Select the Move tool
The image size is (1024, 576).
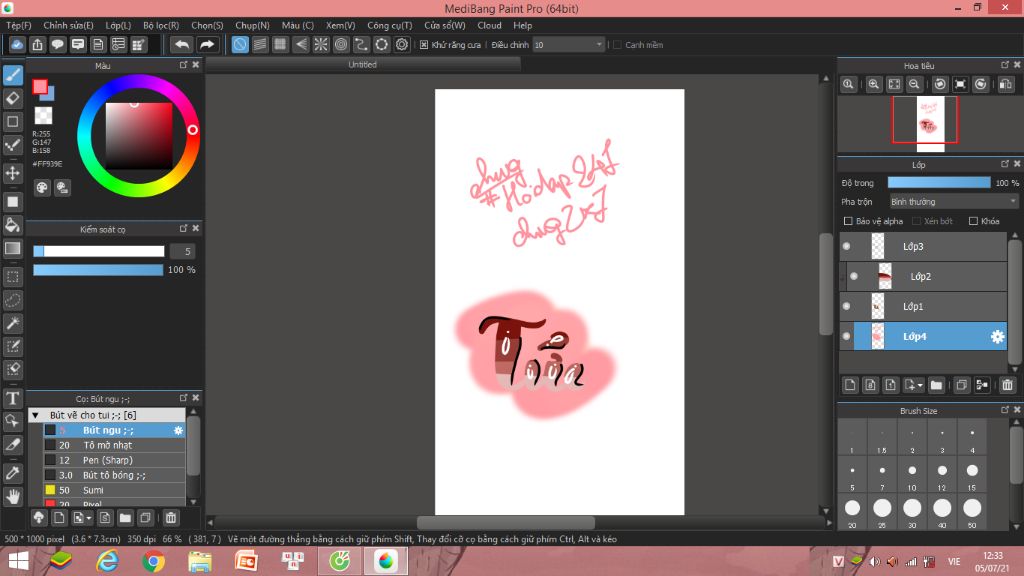click(x=12, y=173)
